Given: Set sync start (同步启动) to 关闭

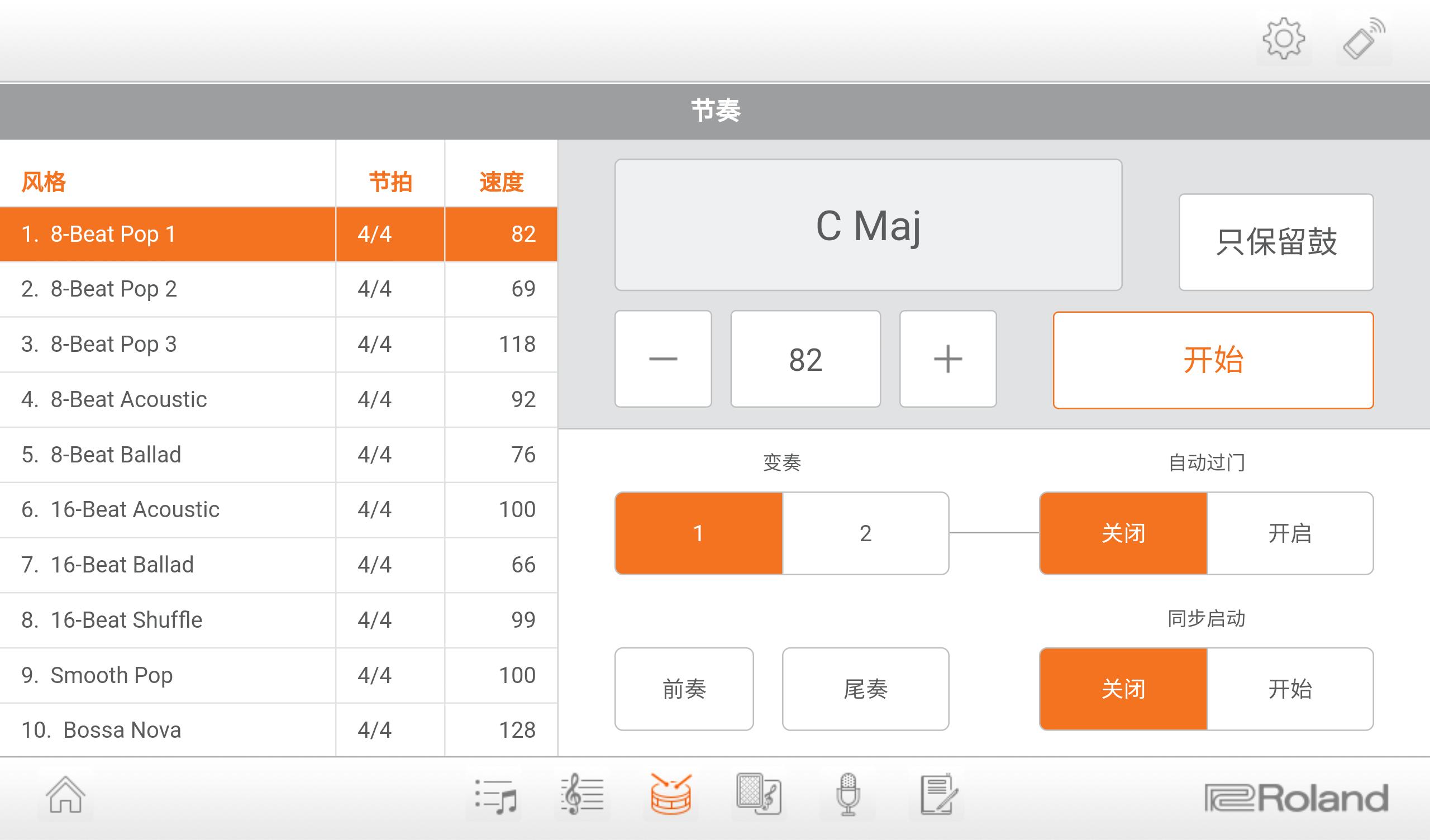Looking at the screenshot, I should point(1123,689).
